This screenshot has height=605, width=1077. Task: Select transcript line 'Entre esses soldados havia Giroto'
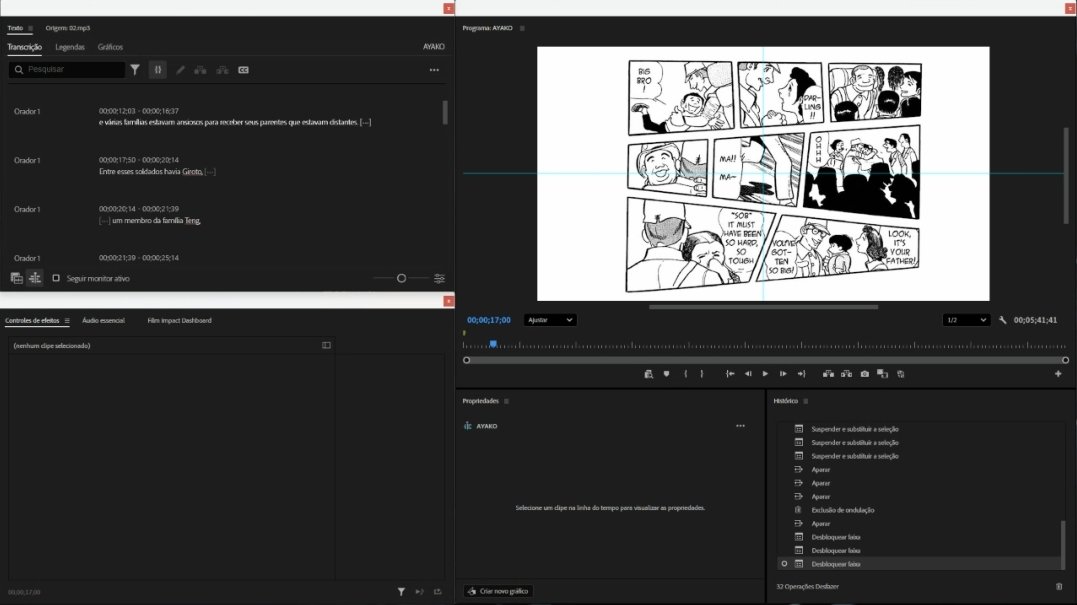[x=151, y=172]
